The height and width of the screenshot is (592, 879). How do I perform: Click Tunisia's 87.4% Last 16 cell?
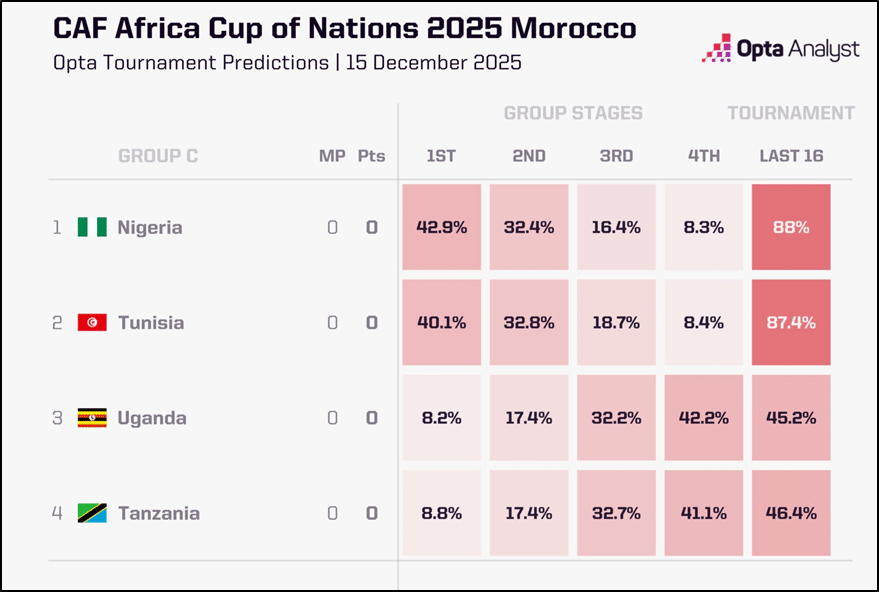point(791,323)
